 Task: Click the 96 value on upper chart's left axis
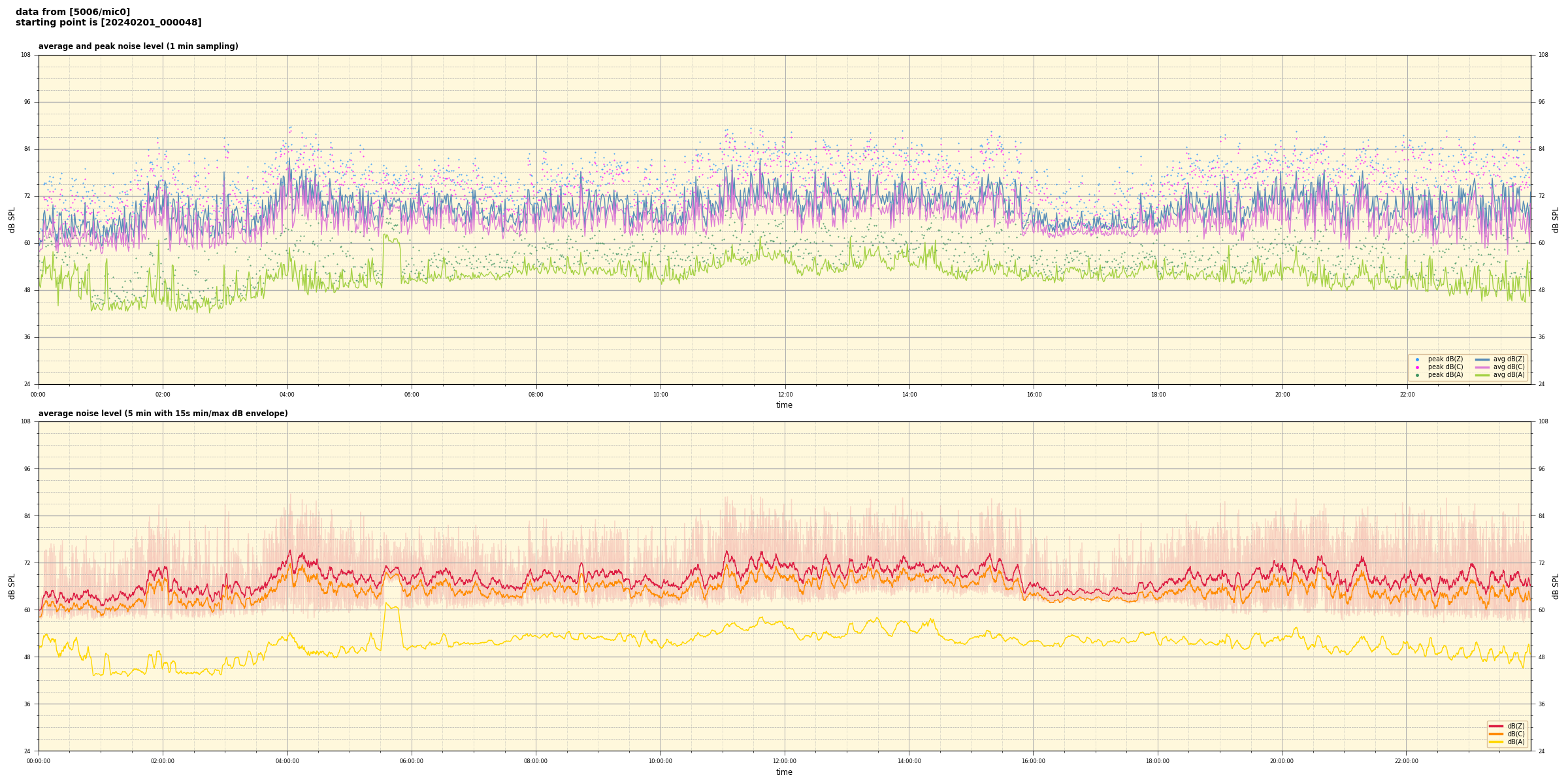(27, 102)
